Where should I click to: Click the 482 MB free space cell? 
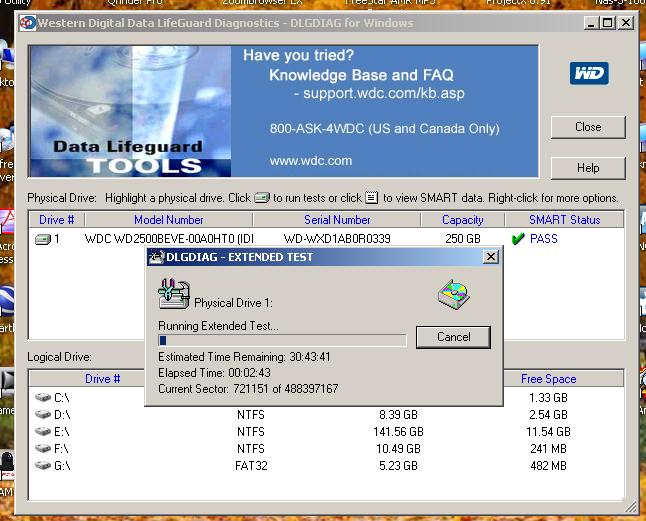[548, 466]
